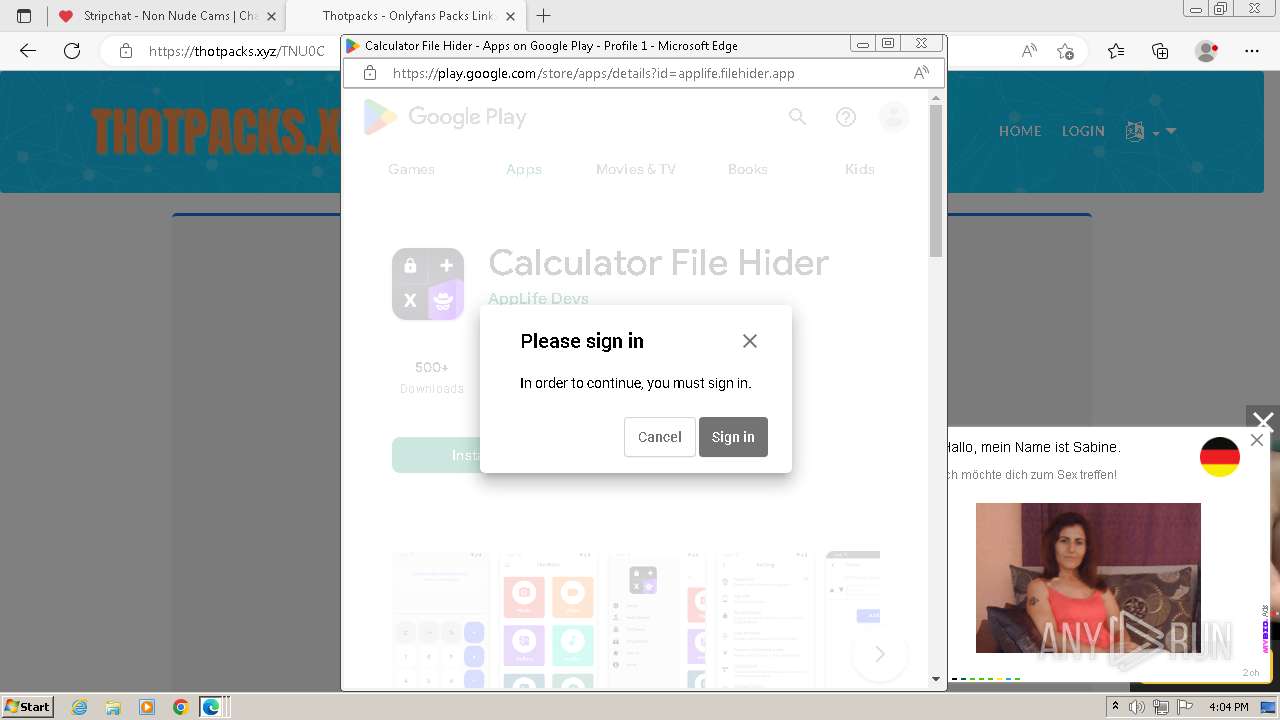This screenshot has height=720, width=1280.
Task: Close the Stripchat tab
Action: [x=271, y=16]
